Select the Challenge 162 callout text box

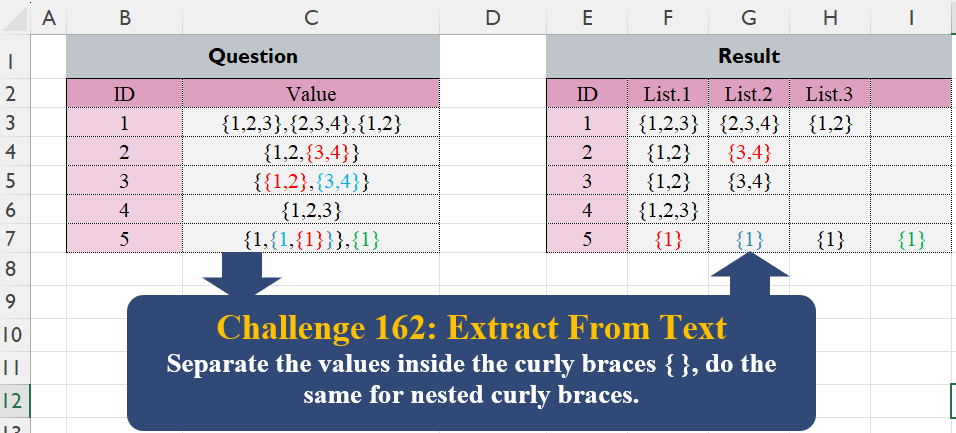[471, 362]
